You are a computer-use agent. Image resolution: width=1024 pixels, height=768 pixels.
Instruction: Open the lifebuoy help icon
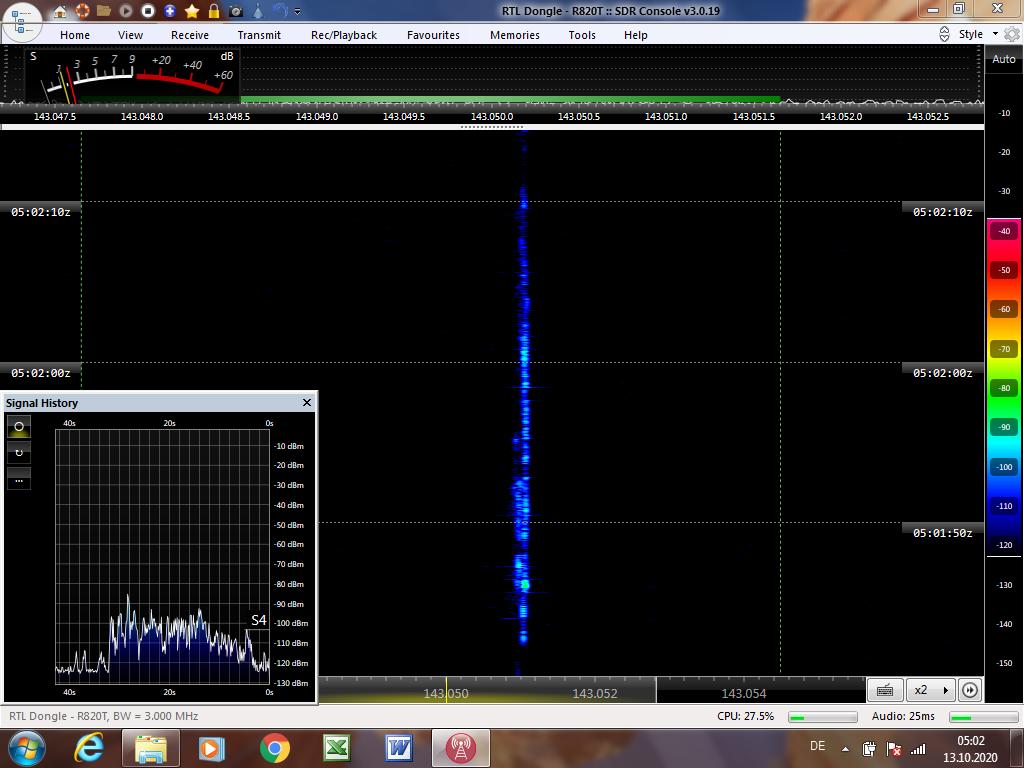(x=82, y=10)
